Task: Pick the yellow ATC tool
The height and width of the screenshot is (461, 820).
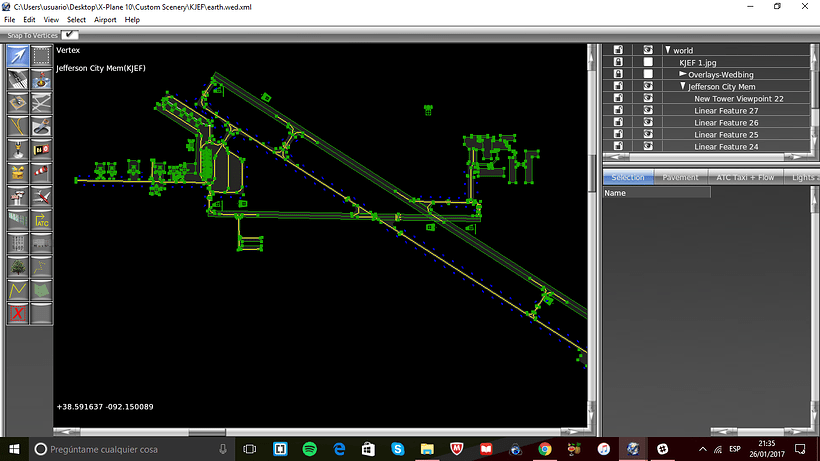Action: (x=41, y=220)
